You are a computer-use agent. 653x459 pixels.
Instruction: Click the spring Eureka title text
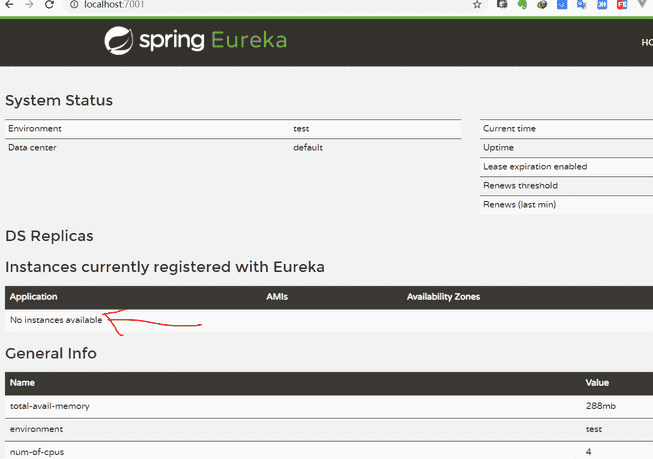point(213,40)
